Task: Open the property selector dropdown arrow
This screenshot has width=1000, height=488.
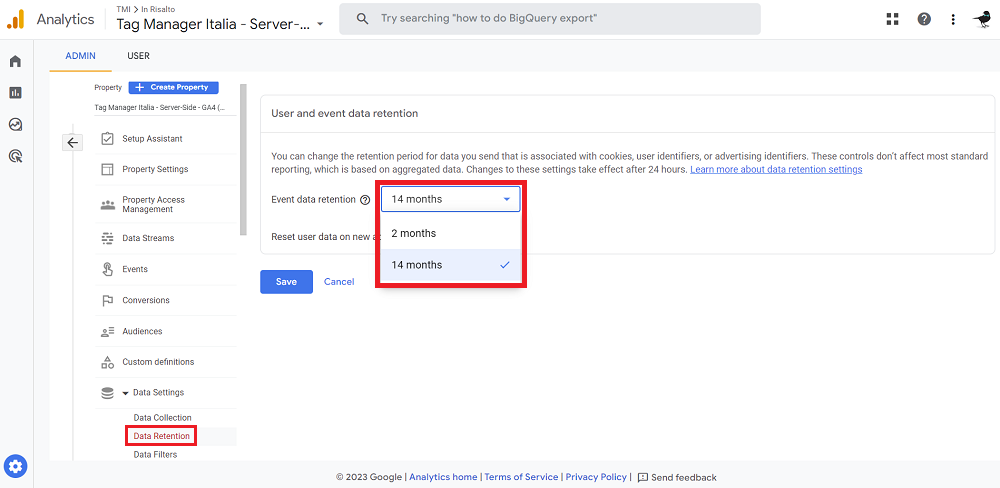Action: click(x=320, y=24)
